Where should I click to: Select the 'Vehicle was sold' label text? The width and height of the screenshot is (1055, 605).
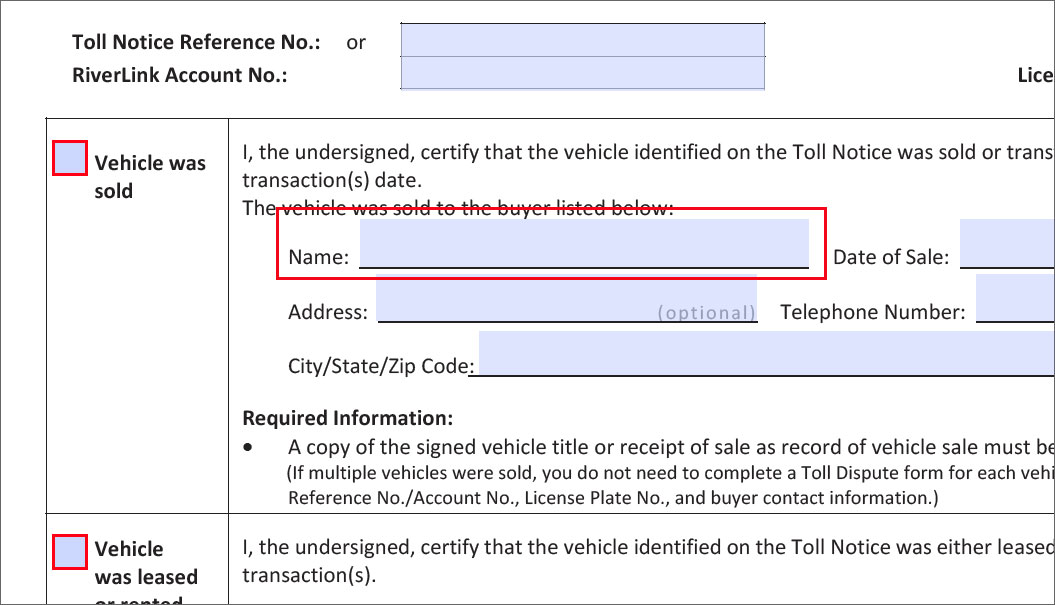150,177
